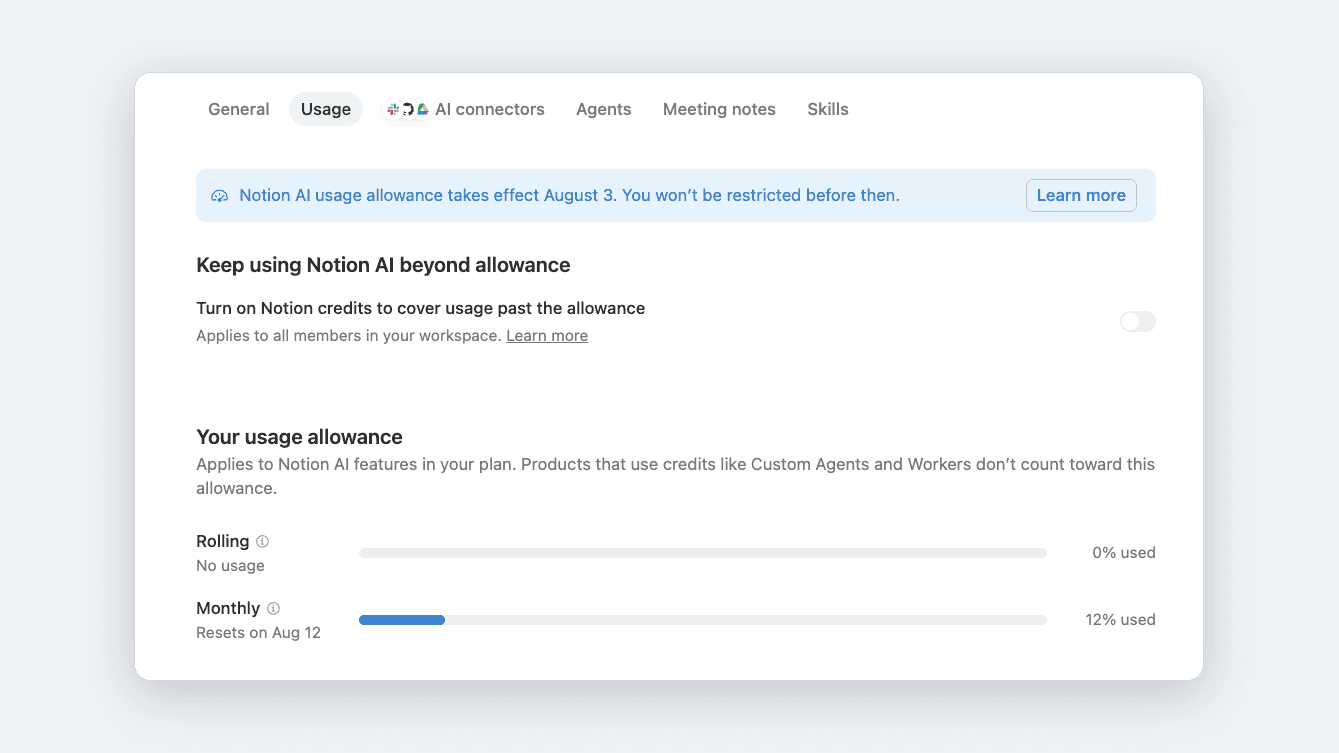1339x753 pixels.
Task: Click the Rolling usage progress bar
Action: tap(703, 553)
